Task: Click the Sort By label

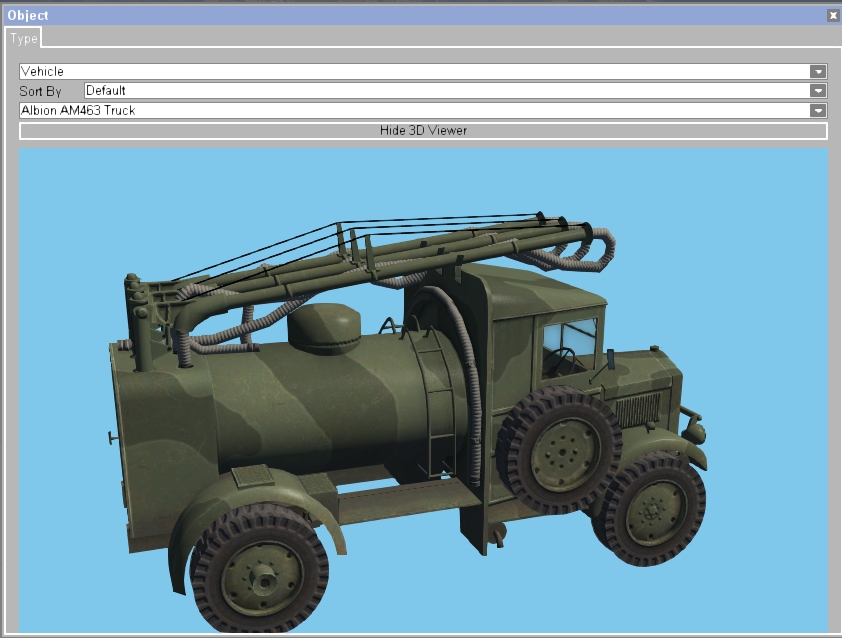Action: point(40,91)
